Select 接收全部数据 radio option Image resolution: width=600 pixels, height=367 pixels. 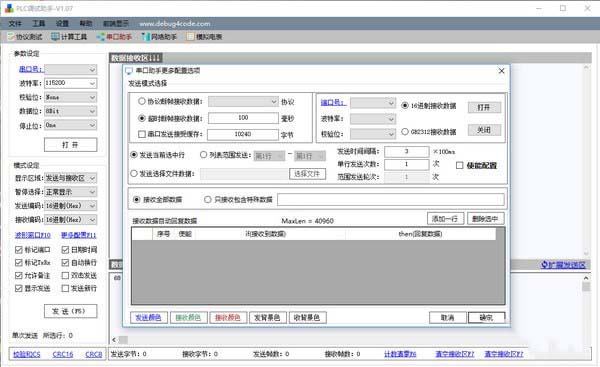(137, 199)
